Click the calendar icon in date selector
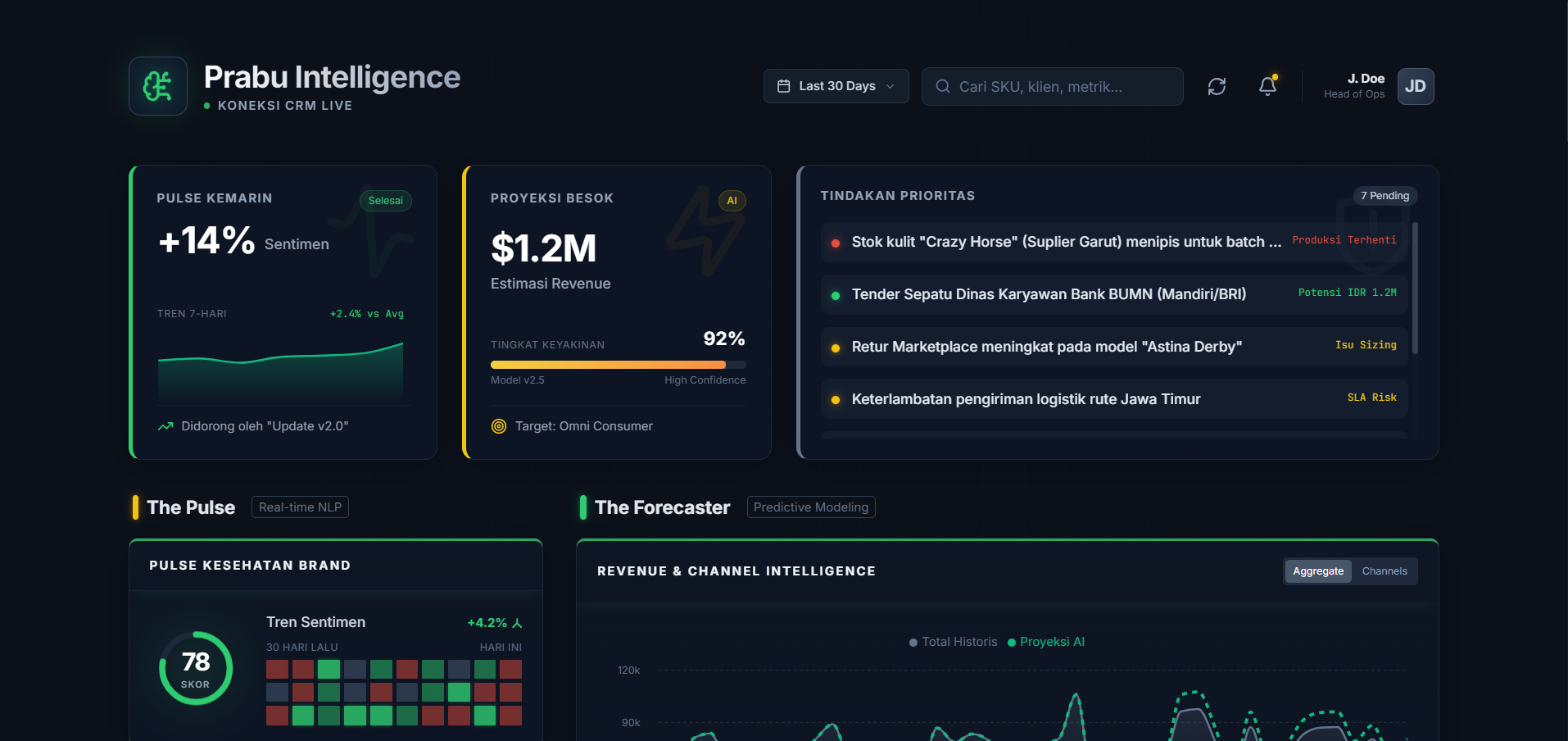 [x=784, y=86]
